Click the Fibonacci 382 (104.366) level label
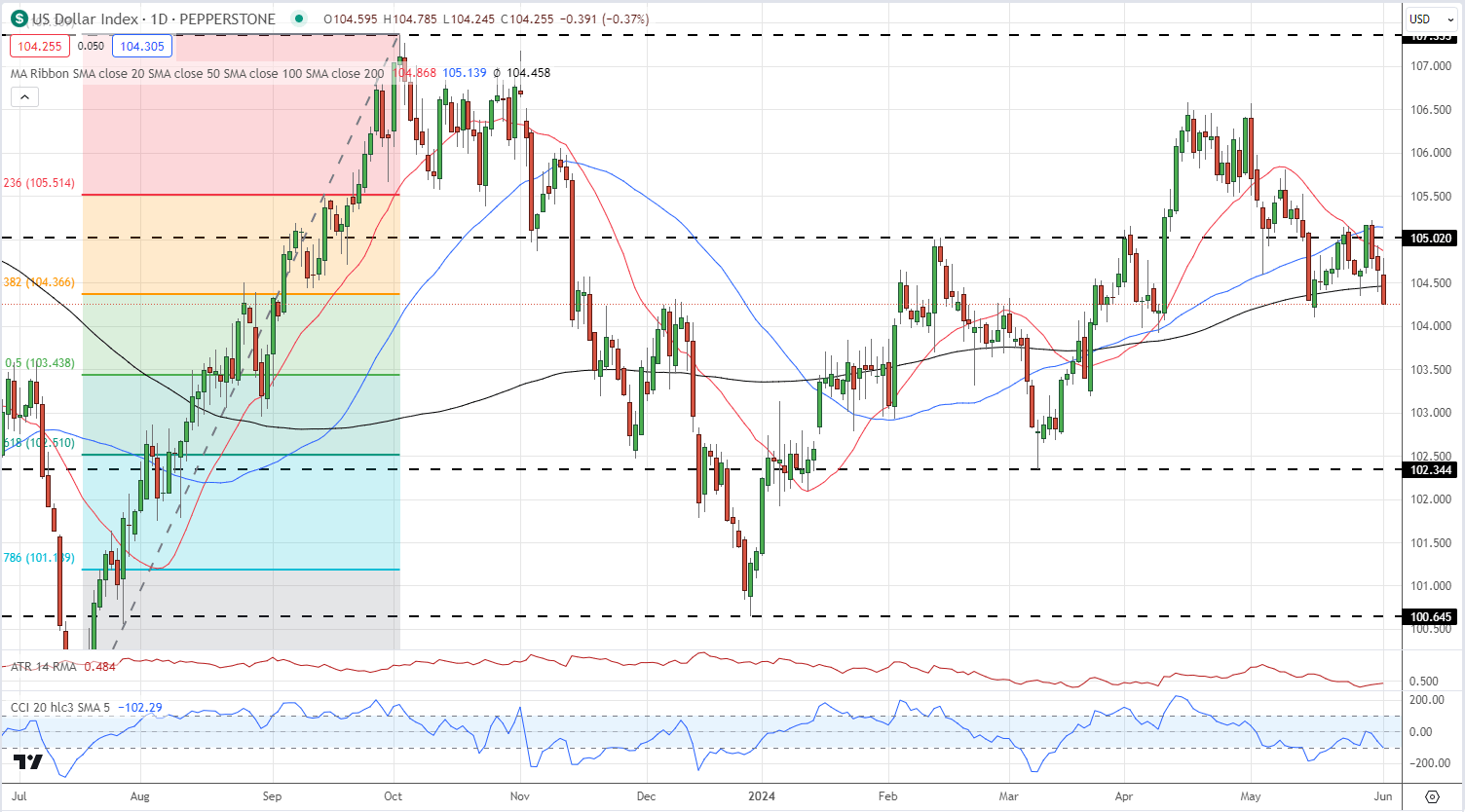 [39, 282]
